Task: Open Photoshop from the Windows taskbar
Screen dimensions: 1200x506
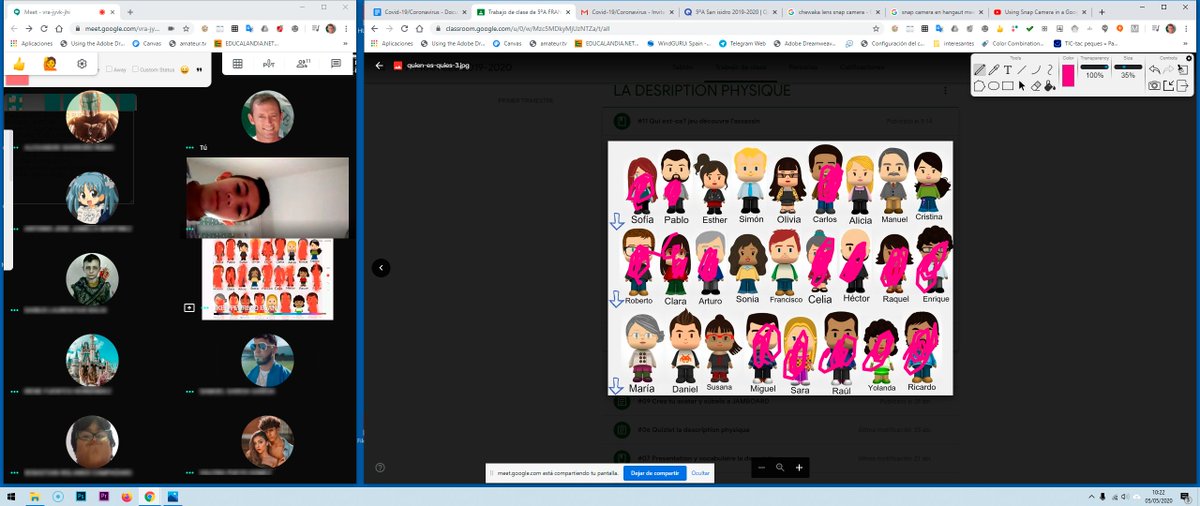Action: pyautogui.click(x=80, y=495)
